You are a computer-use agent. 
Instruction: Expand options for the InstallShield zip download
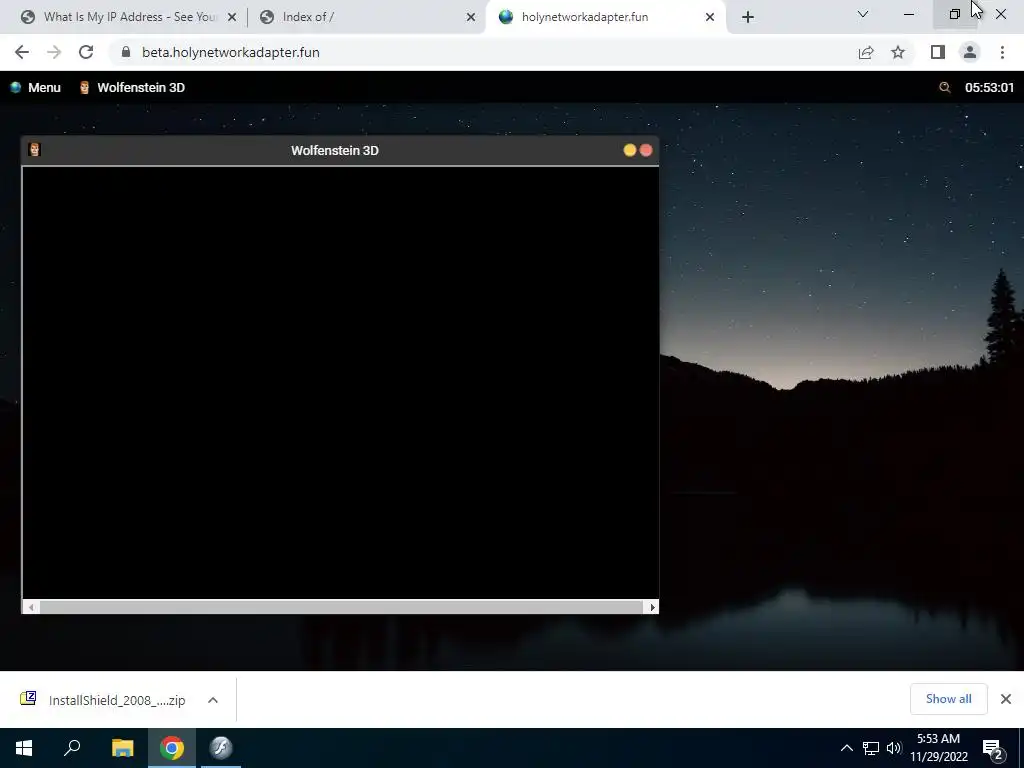[213, 700]
